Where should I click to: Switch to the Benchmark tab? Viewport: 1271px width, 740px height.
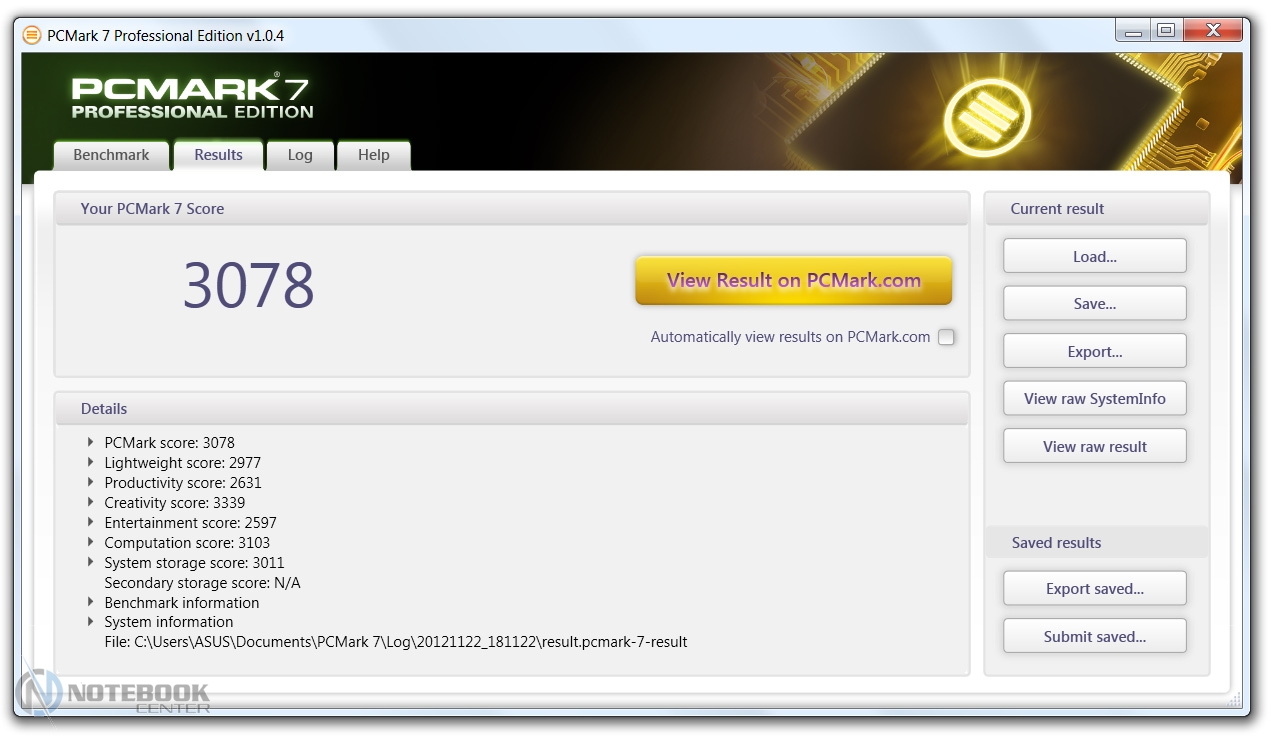tap(111, 155)
